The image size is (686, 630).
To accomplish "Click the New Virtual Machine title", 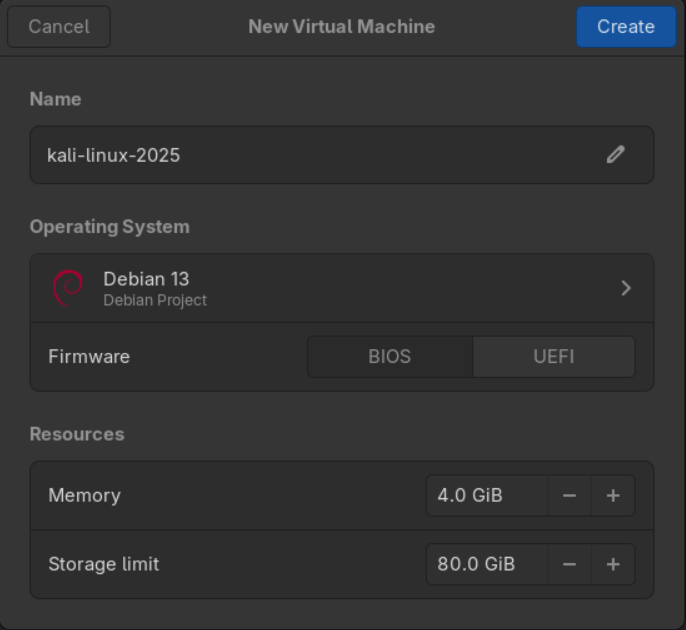I will point(341,27).
